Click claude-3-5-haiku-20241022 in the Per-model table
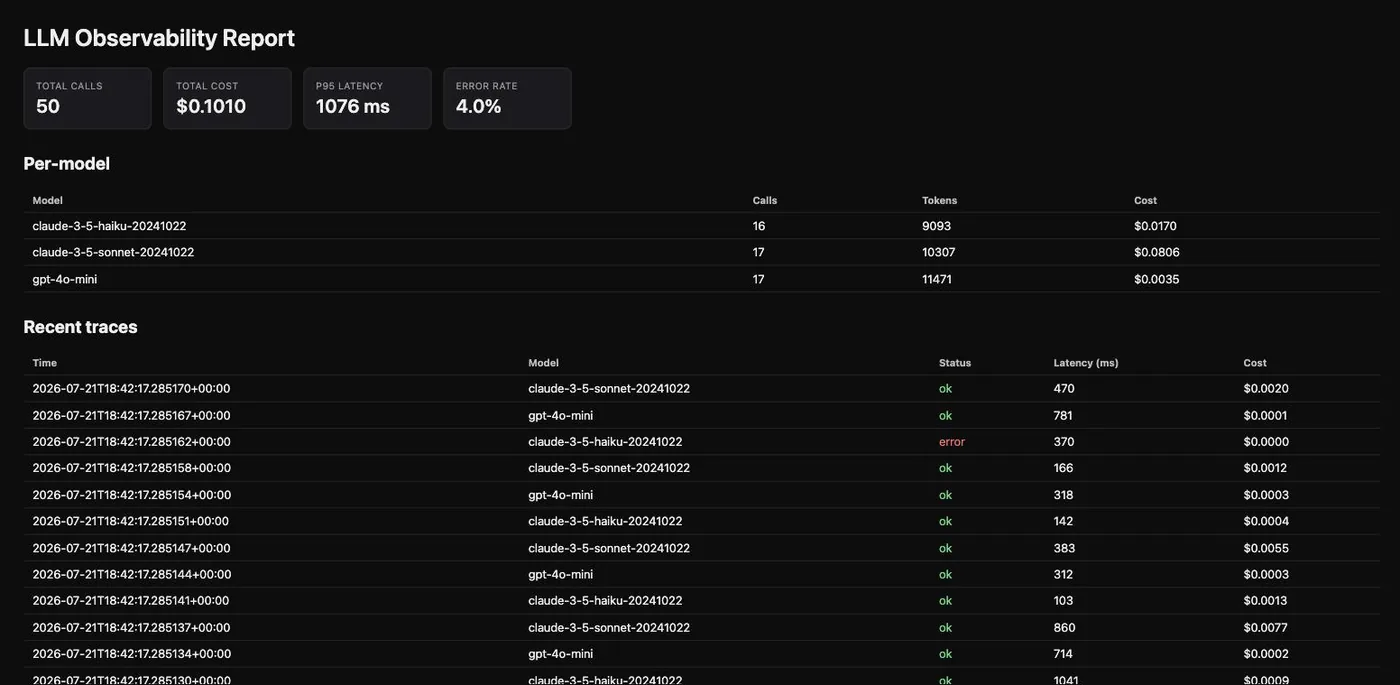Image resolution: width=1400 pixels, height=685 pixels. [109, 226]
